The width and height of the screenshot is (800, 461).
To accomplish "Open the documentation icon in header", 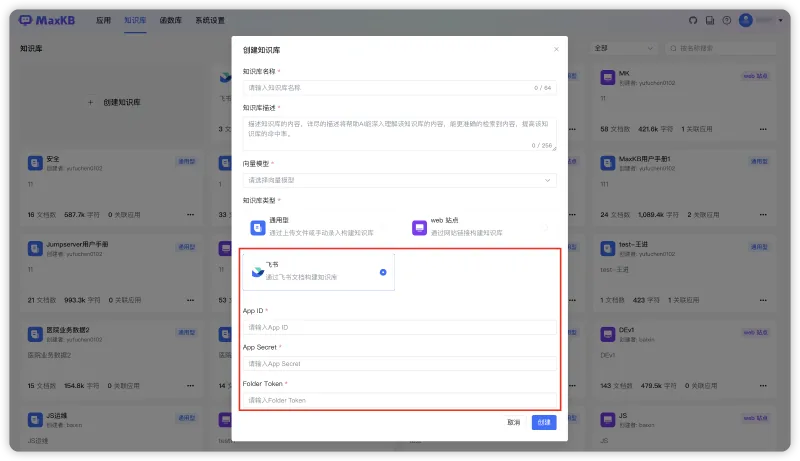I will tap(710, 20).
